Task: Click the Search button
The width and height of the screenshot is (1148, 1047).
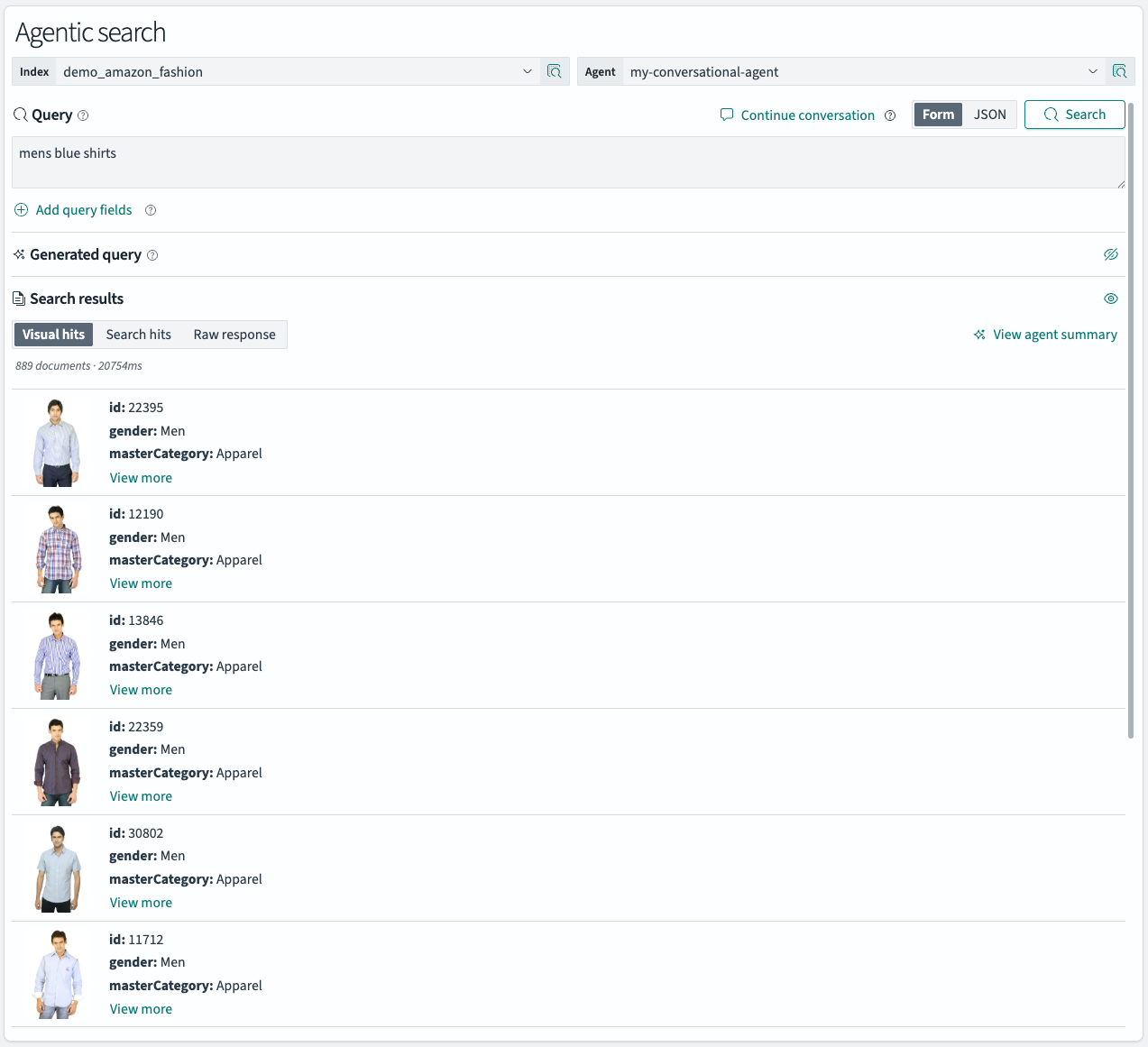Action: pyautogui.click(x=1074, y=114)
